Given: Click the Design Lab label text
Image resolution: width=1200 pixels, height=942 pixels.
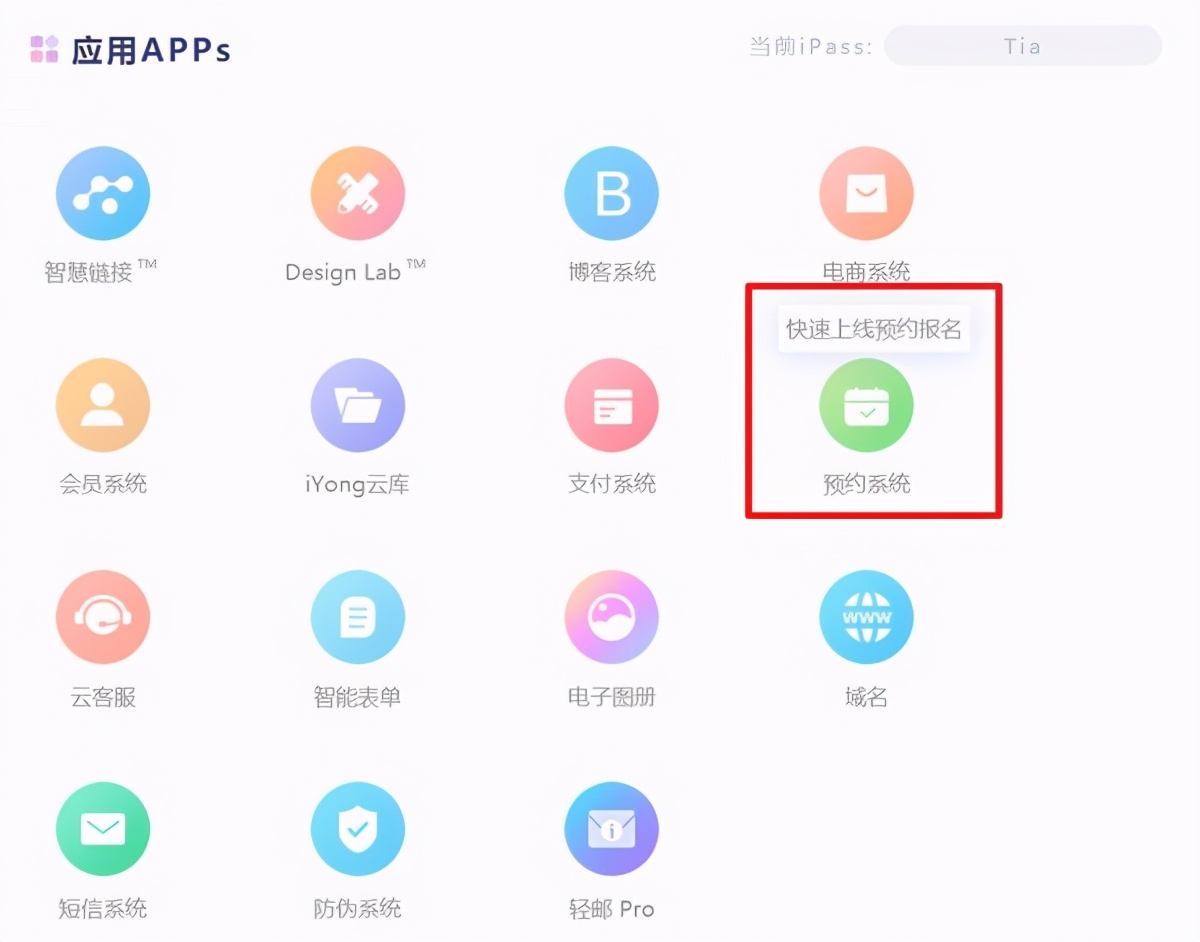Looking at the screenshot, I should (355, 271).
